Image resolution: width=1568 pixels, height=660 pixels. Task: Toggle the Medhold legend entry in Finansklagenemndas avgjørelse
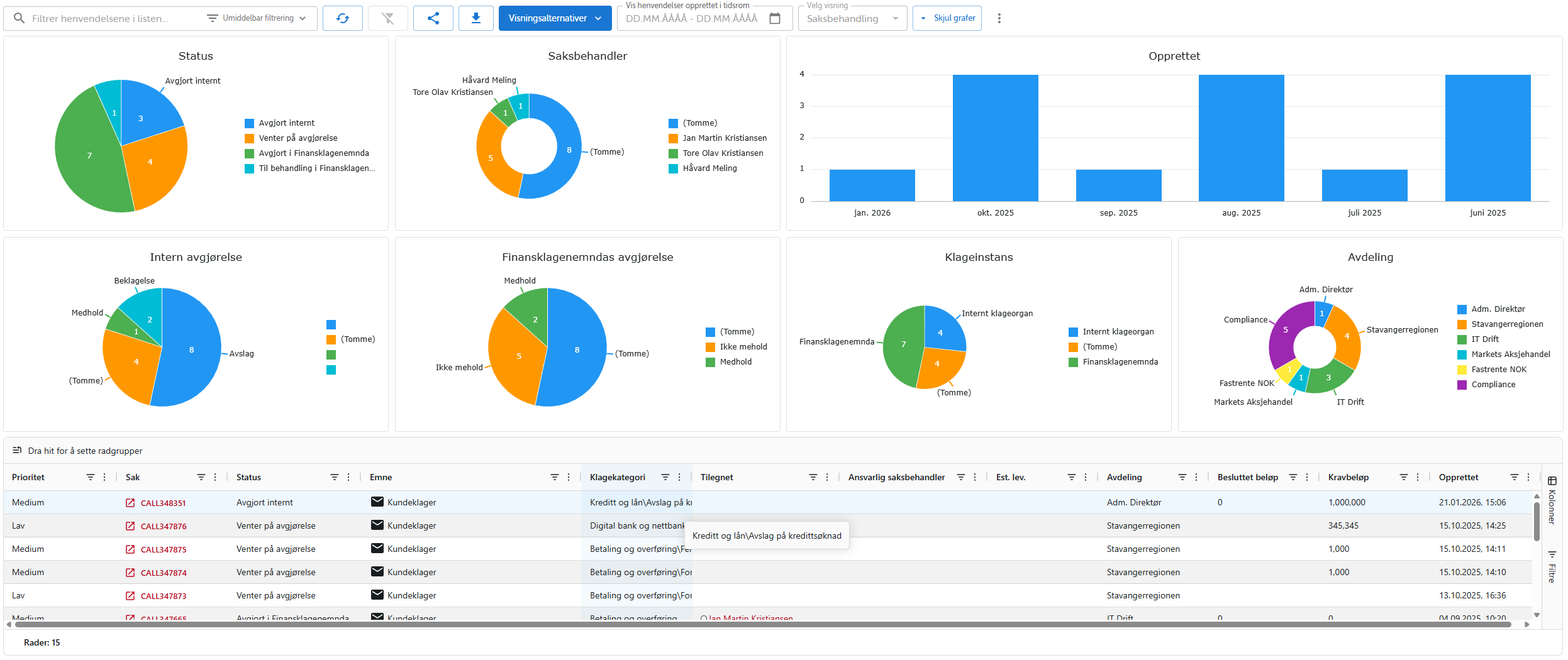pyautogui.click(x=736, y=361)
